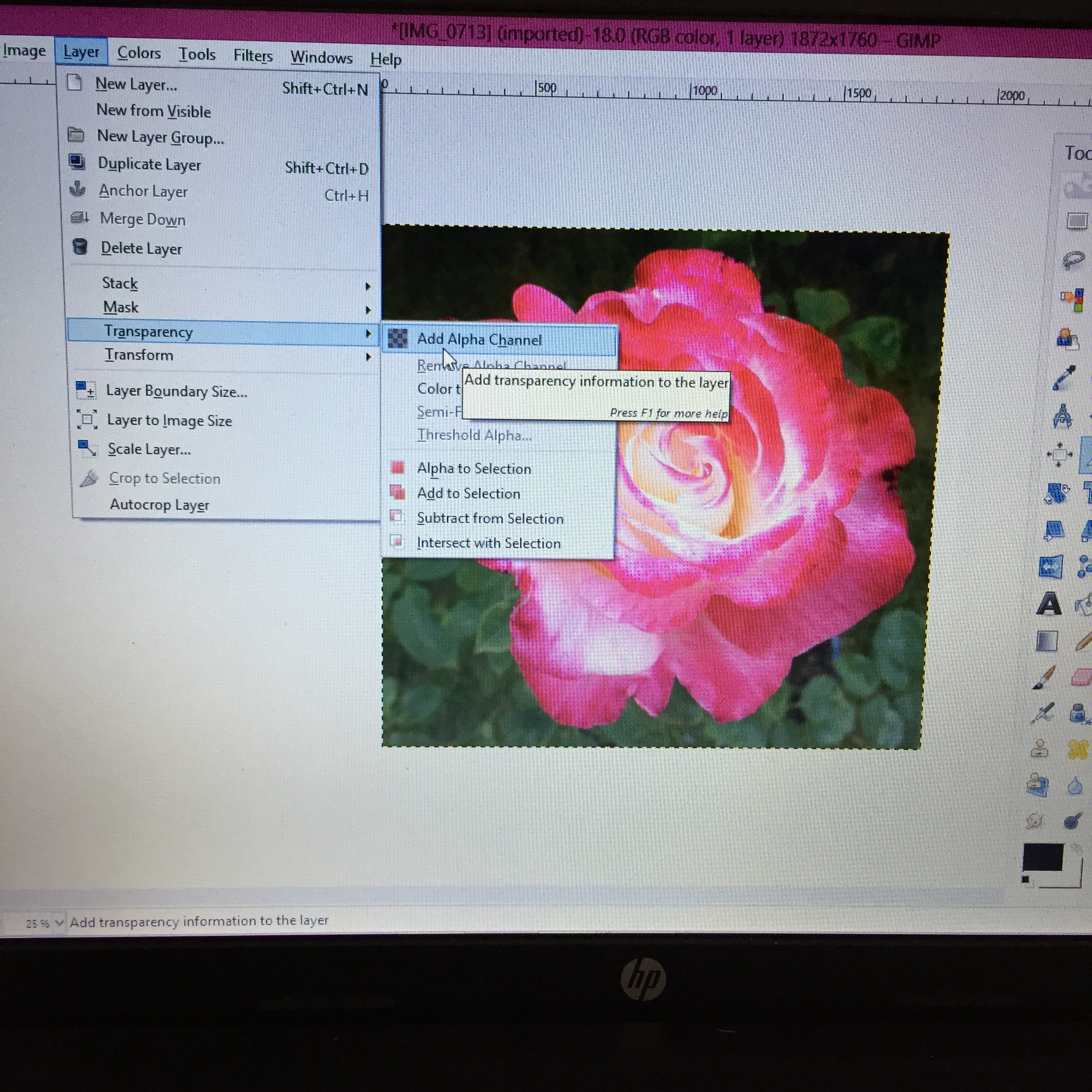
Task: Open the foreground color swatch
Action: 1043,857
